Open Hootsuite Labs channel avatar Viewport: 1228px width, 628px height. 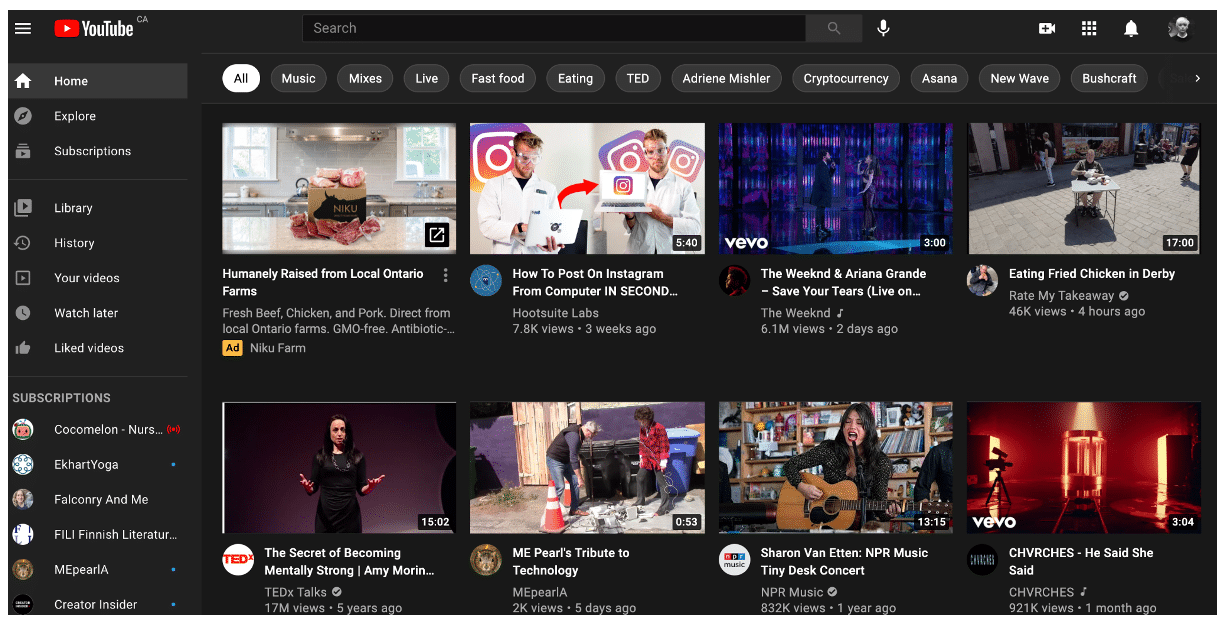pyautogui.click(x=486, y=281)
